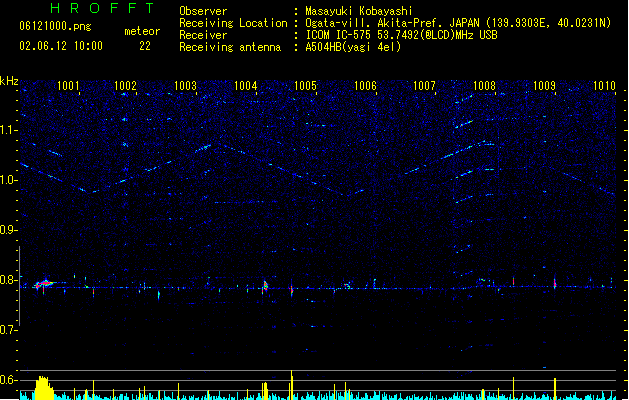Click the red meteor echo on the 0.8 kHz line before 1001
This screenshot has width=629, height=400.
tap(44, 284)
